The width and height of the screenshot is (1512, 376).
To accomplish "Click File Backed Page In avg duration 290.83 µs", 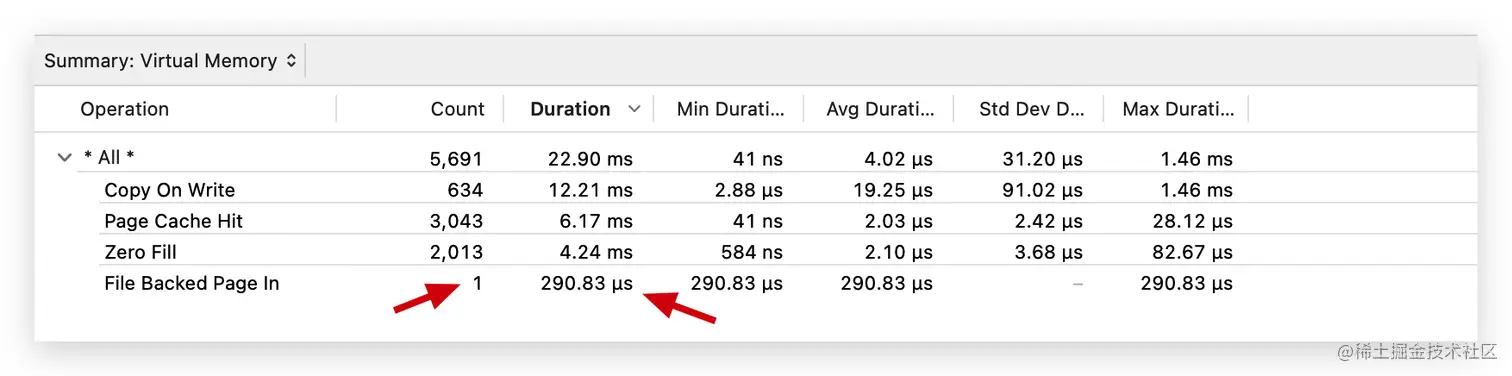I will [887, 283].
